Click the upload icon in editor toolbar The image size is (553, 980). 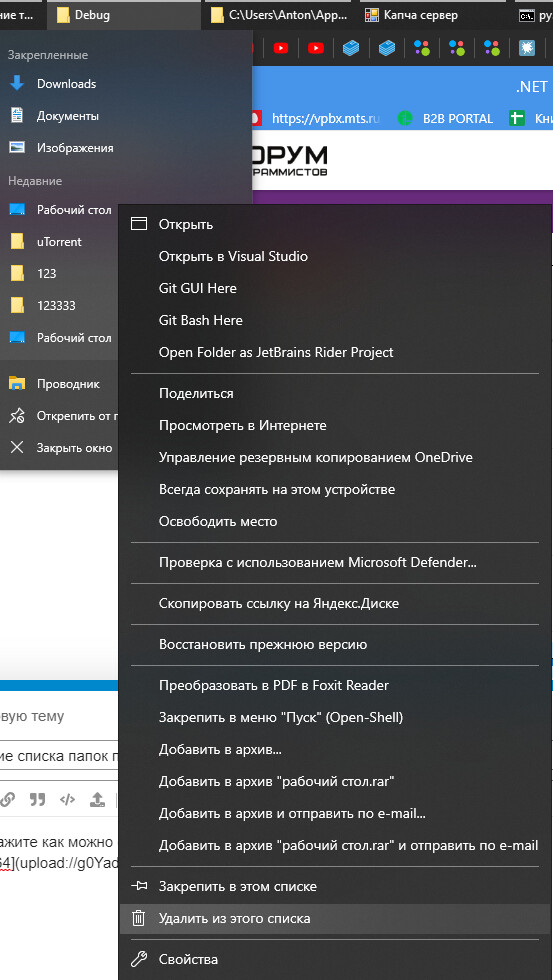pos(97,799)
